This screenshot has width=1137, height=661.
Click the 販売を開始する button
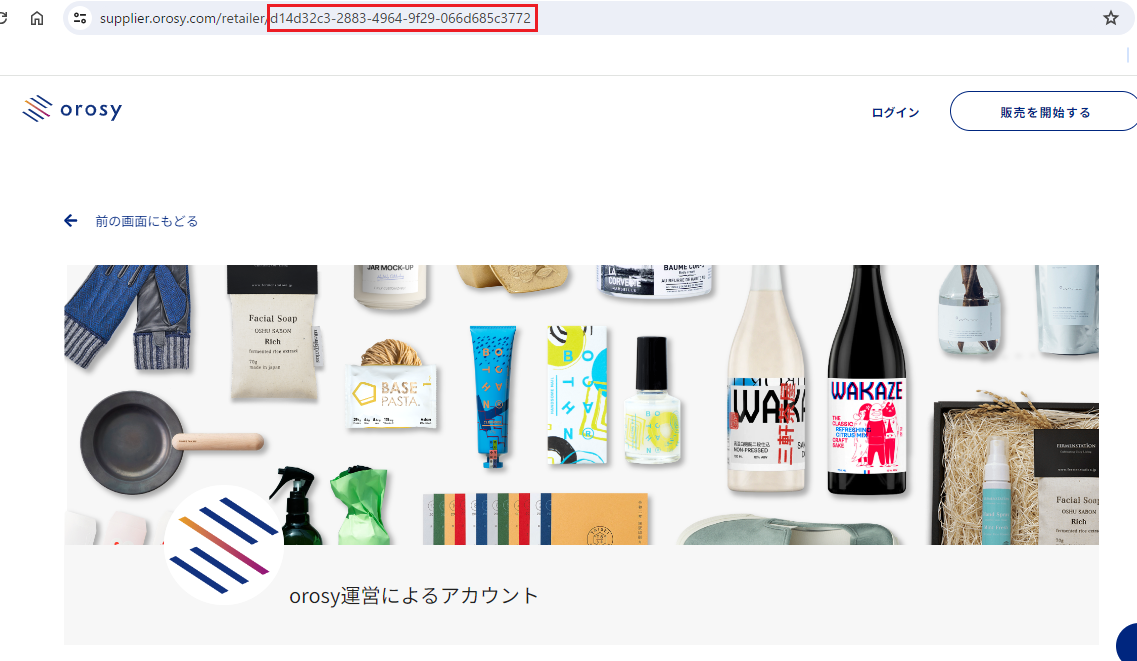pos(1044,112)
